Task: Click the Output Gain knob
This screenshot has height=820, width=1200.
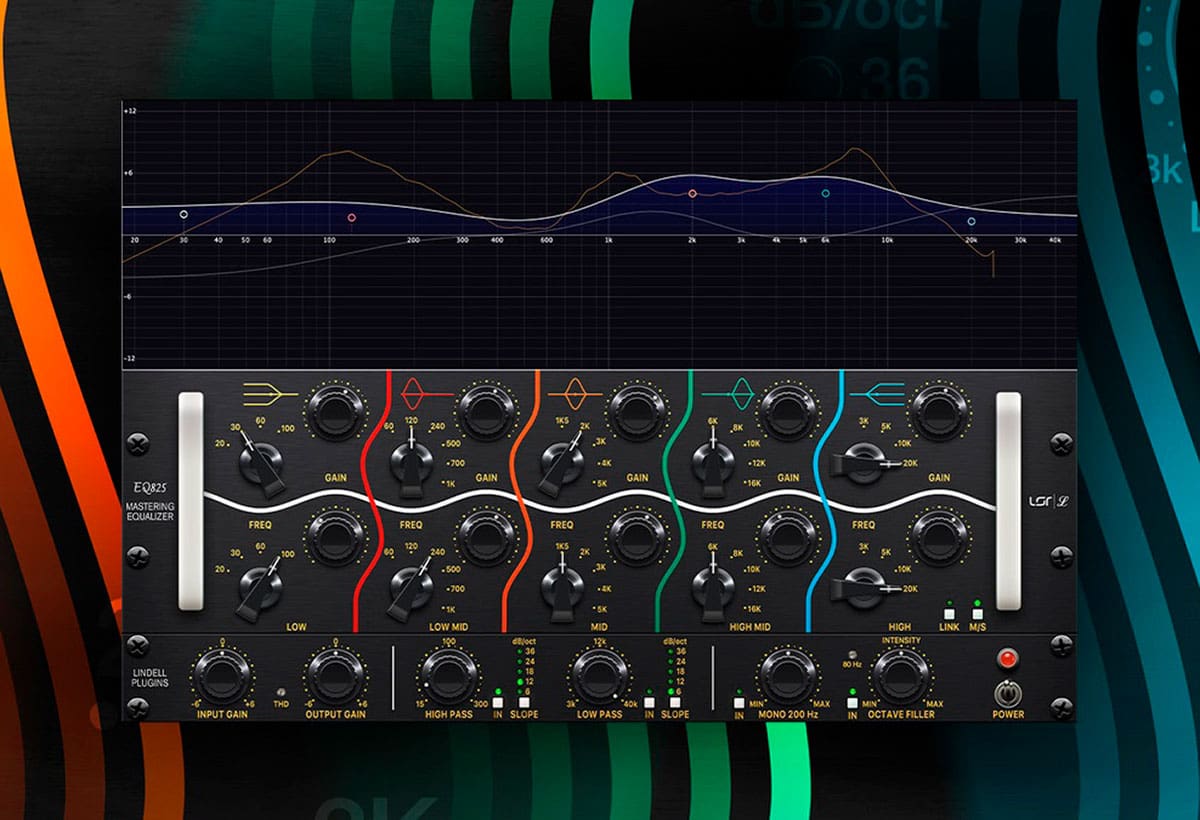Action: pos(336,676)
